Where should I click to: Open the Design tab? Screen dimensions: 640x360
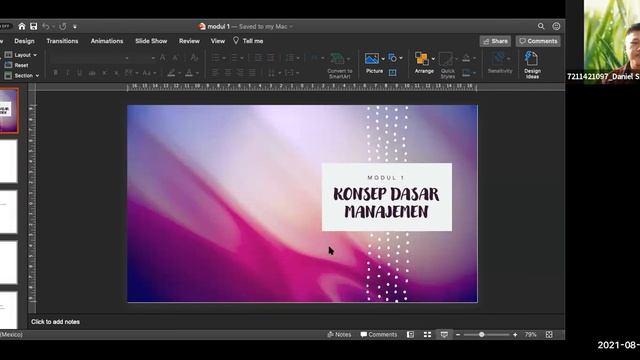24,41
